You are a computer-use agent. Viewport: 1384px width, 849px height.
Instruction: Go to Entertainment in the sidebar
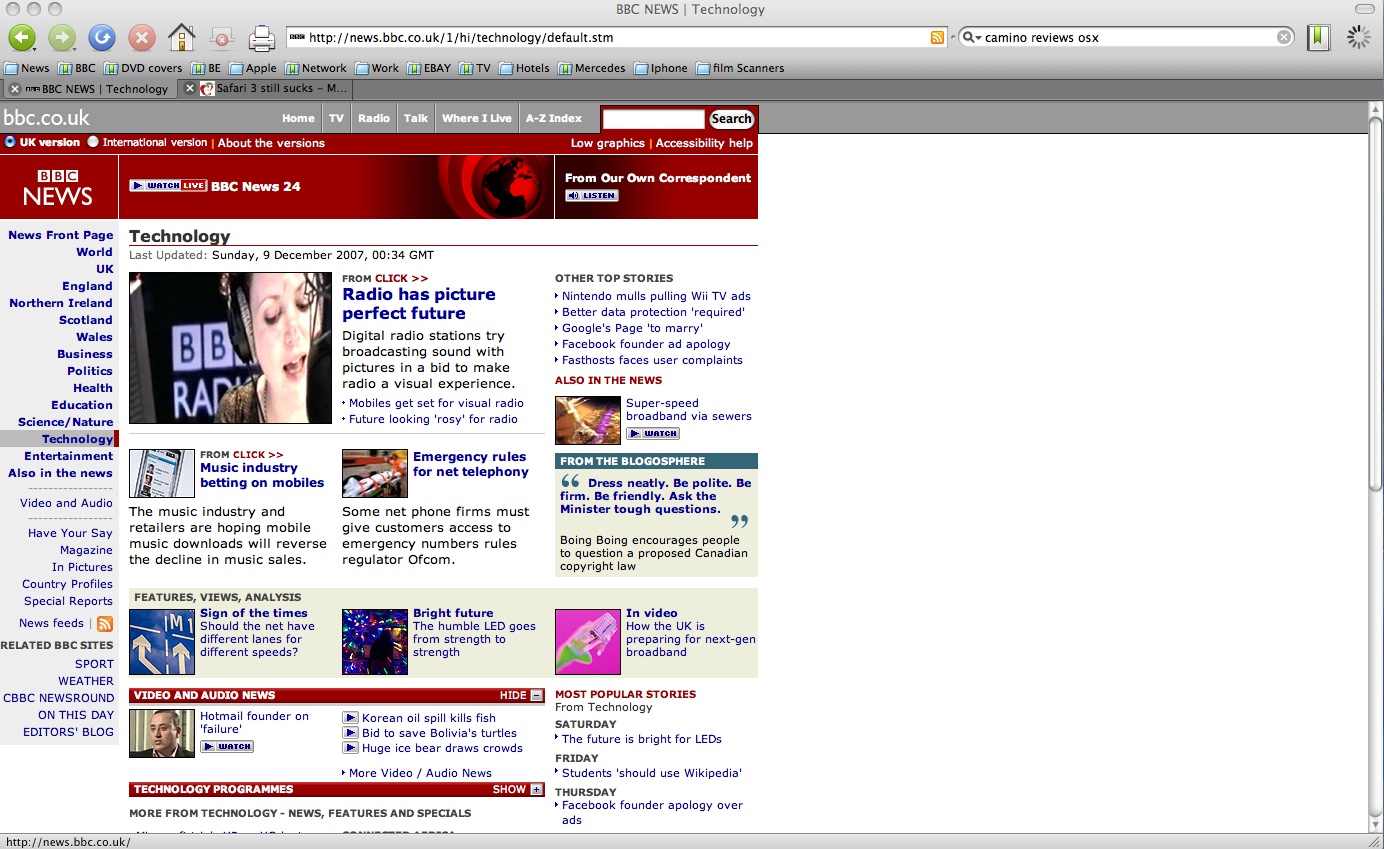pyautogui.click(x=69, y=456)
